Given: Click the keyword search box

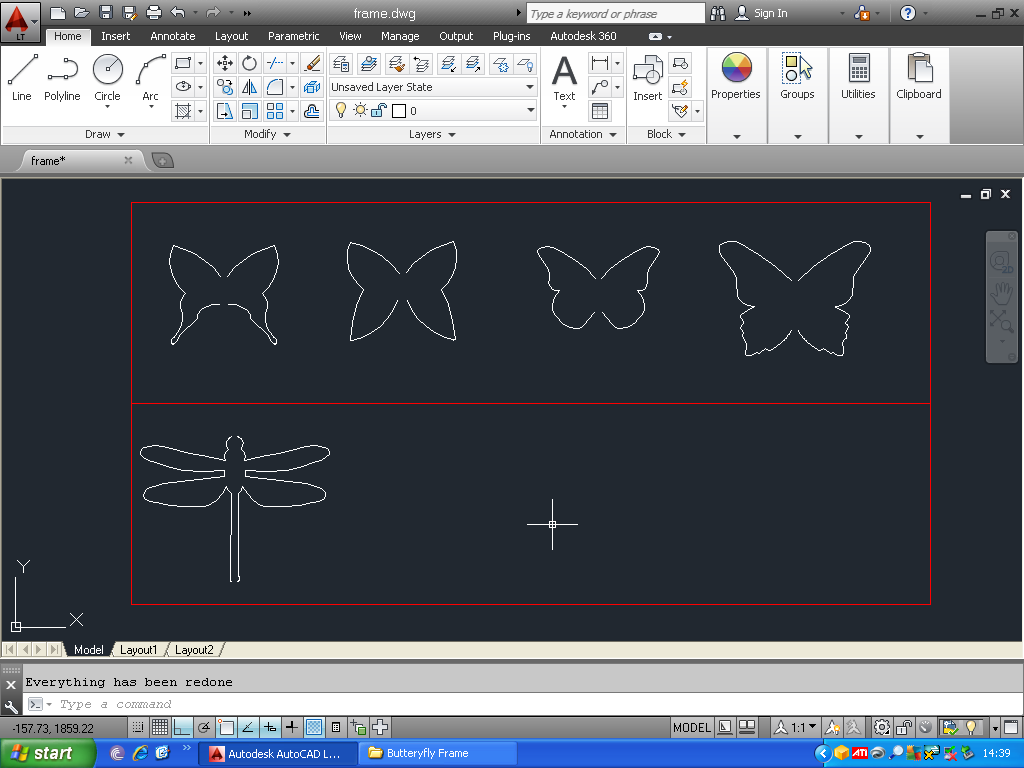Looking at the screenshot, I should 615,13.
